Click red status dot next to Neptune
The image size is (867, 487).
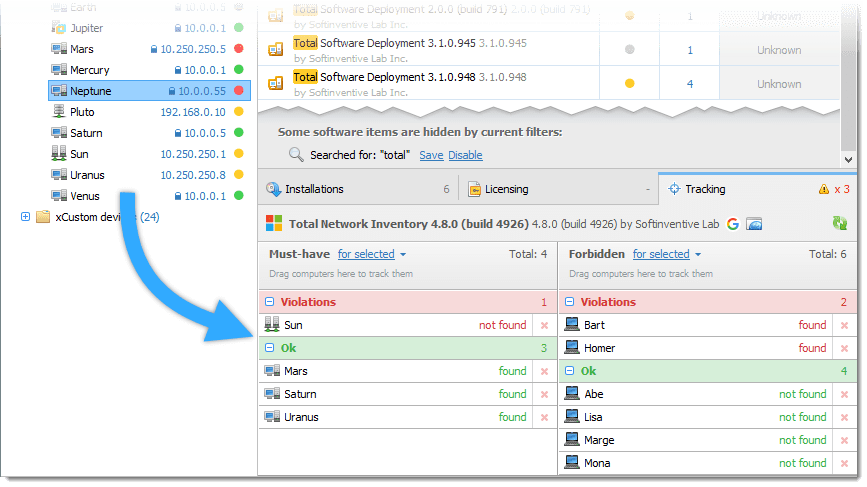pyautogui.click(x=239, y=91)
